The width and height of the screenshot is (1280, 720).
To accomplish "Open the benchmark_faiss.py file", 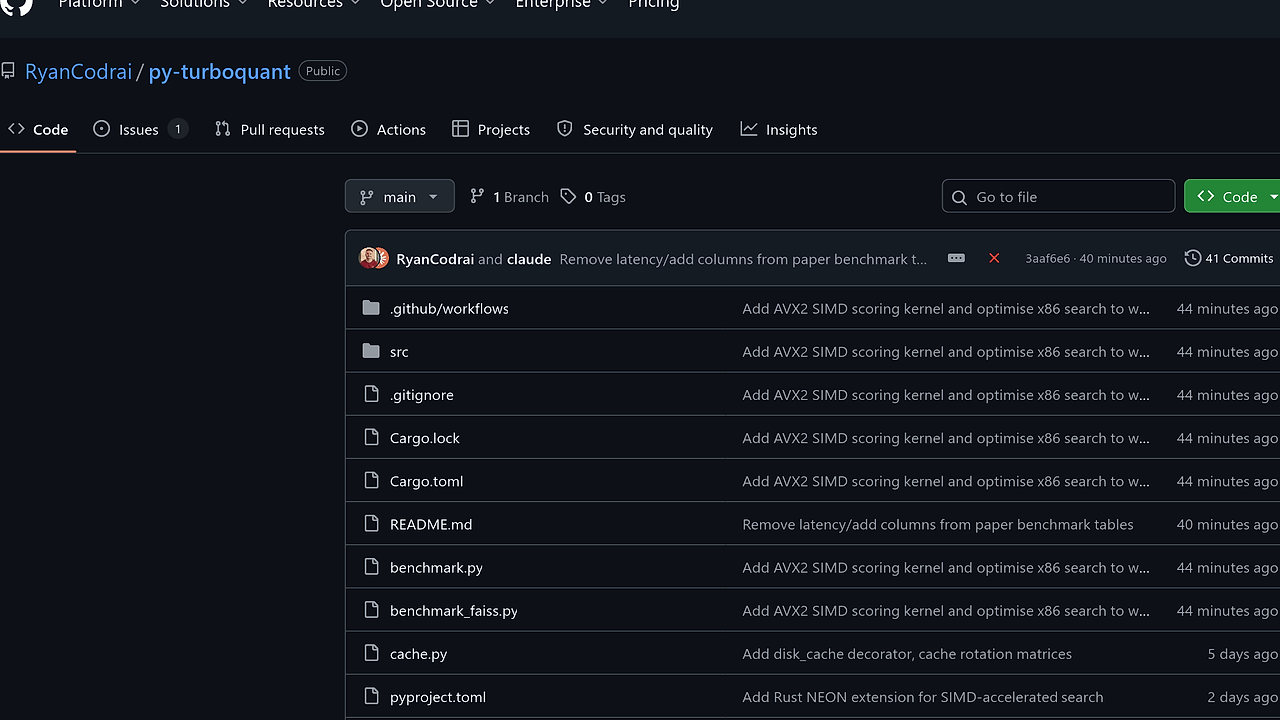I will 454,610.
